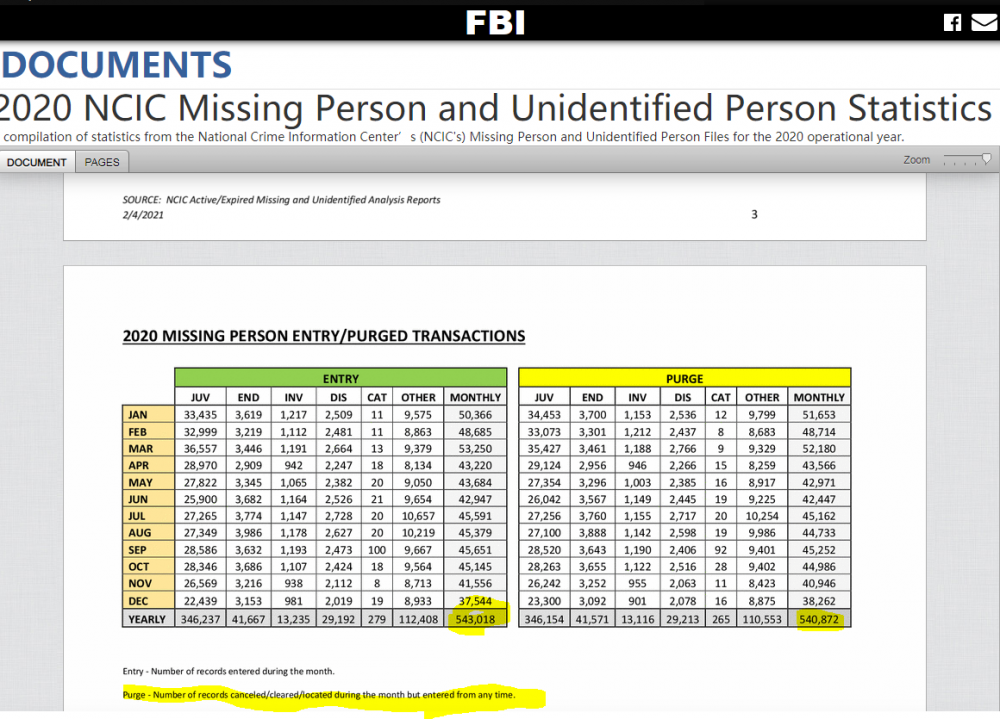The width and height of the screenshot is (1000, 719).
Task: Click the table heading 2020 Missing Person Entry/Purged Transactions
Action: point(323,336)
